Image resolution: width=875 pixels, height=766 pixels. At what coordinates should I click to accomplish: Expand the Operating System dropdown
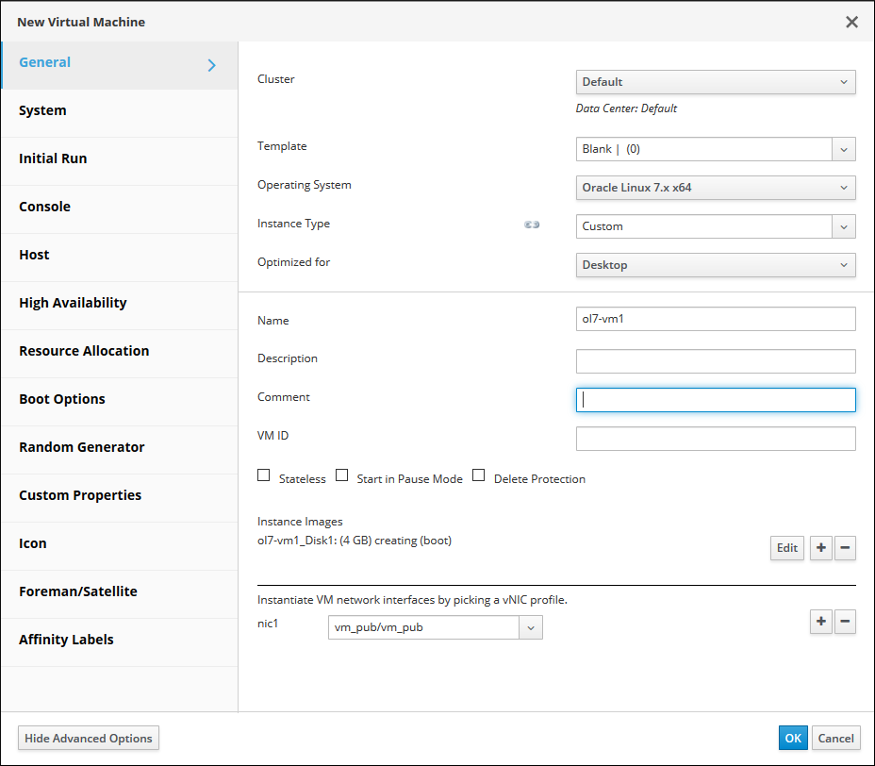715,187
